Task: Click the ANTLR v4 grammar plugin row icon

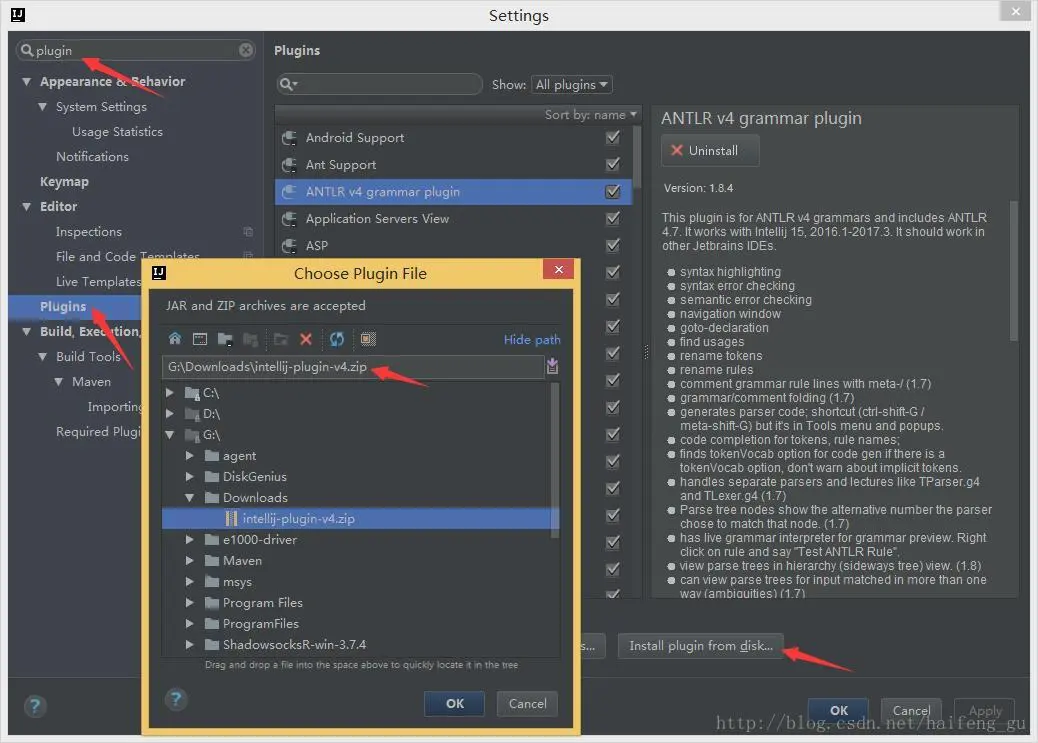Action: 289,192
